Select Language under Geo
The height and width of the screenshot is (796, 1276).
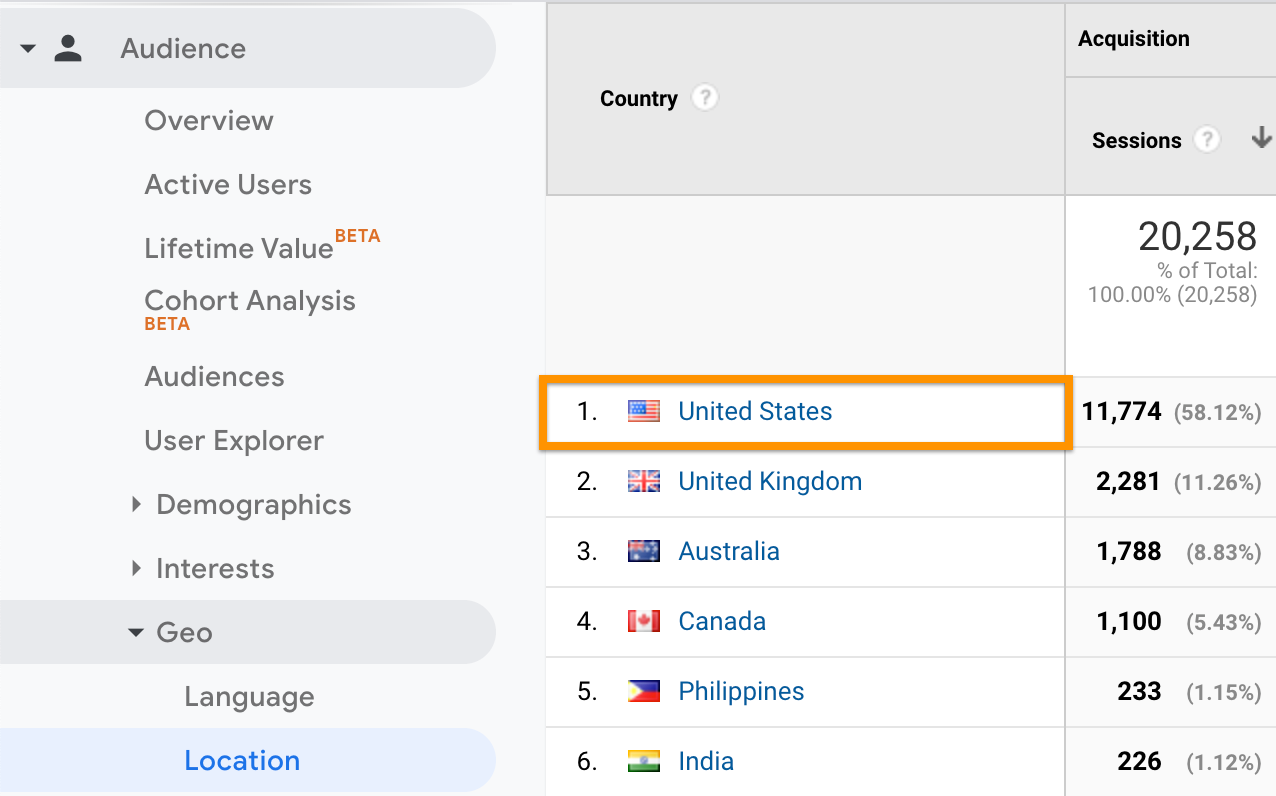pos(249,697)
